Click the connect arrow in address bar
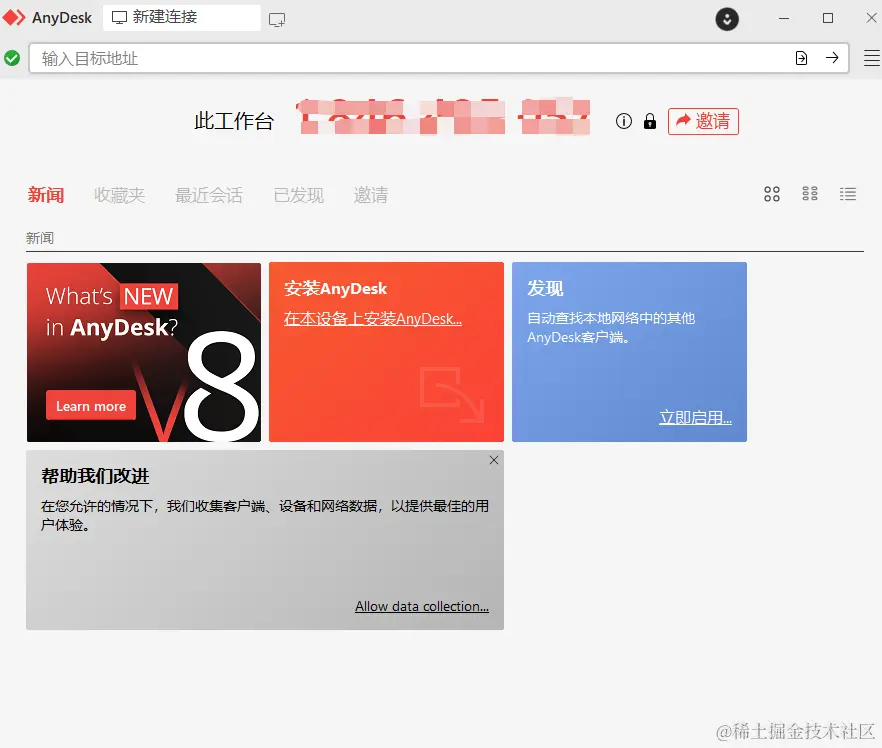 click(x=832, y=58)
